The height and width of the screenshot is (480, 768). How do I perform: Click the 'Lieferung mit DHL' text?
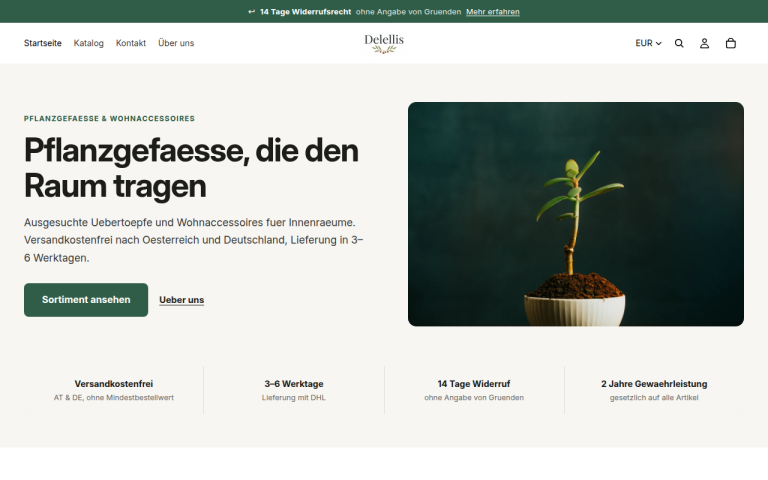[293, 398]
